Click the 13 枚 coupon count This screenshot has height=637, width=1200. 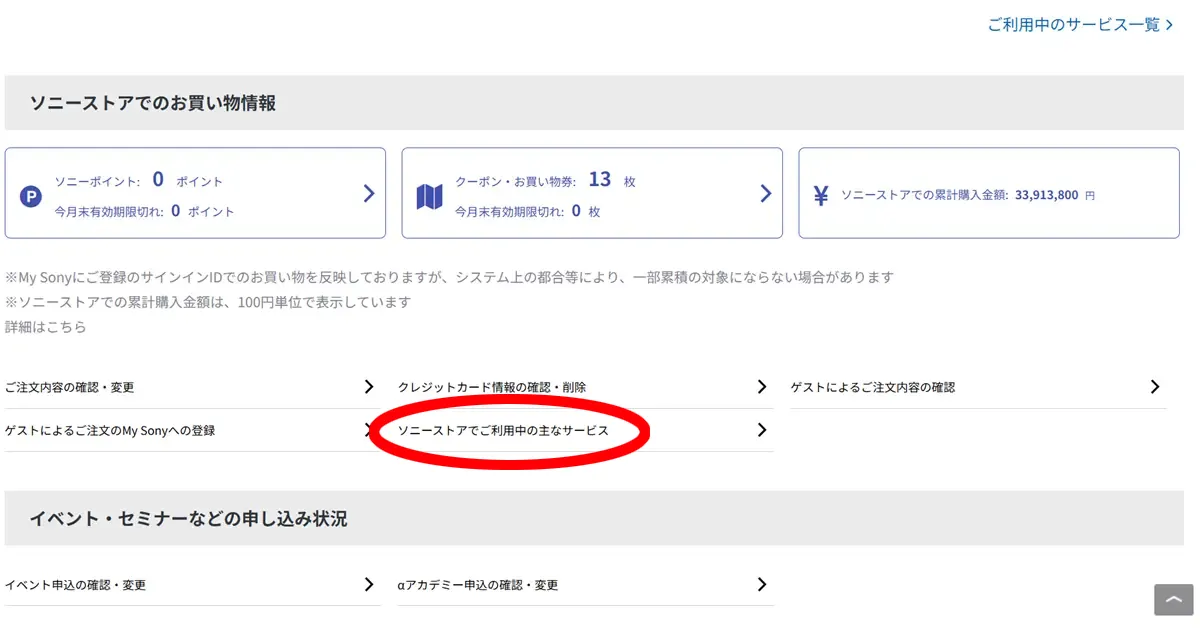coord(612,180)
